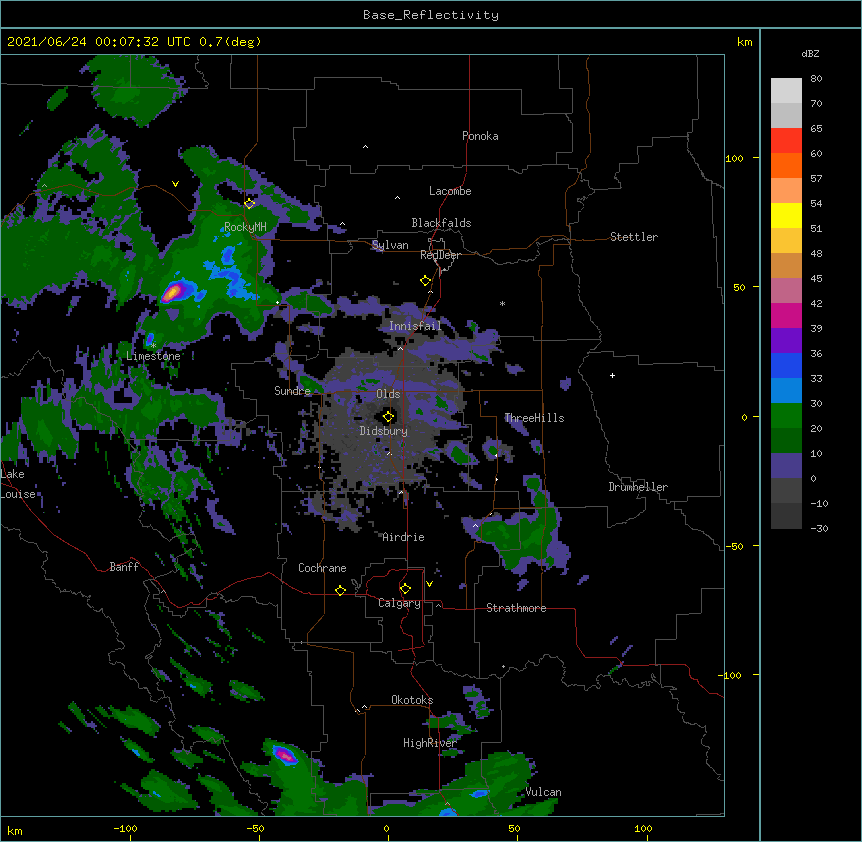862x842 pixels.
Task: Click the Airdrie city label
Action: [403, 537]
